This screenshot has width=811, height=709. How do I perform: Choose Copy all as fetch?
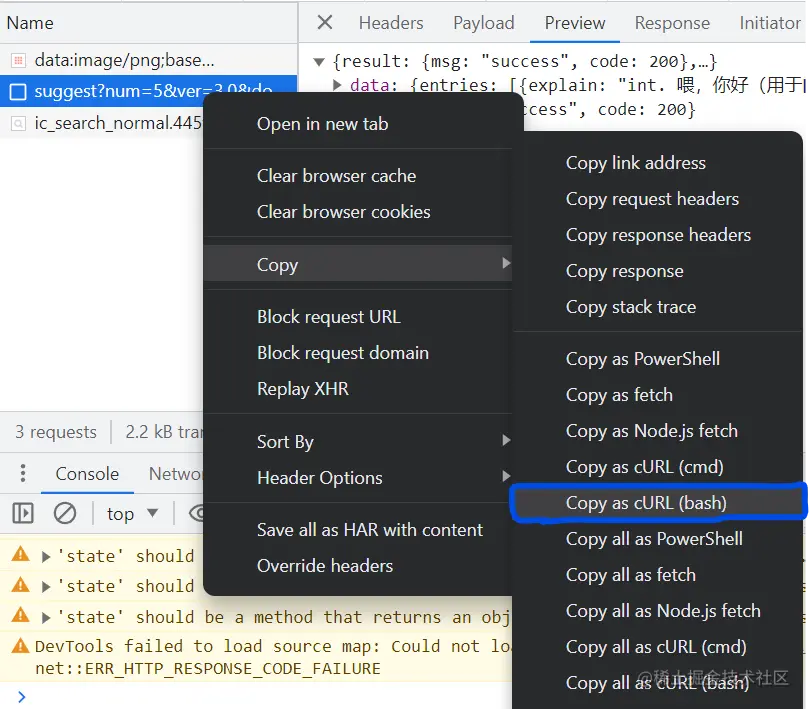[x=658, y=575]
